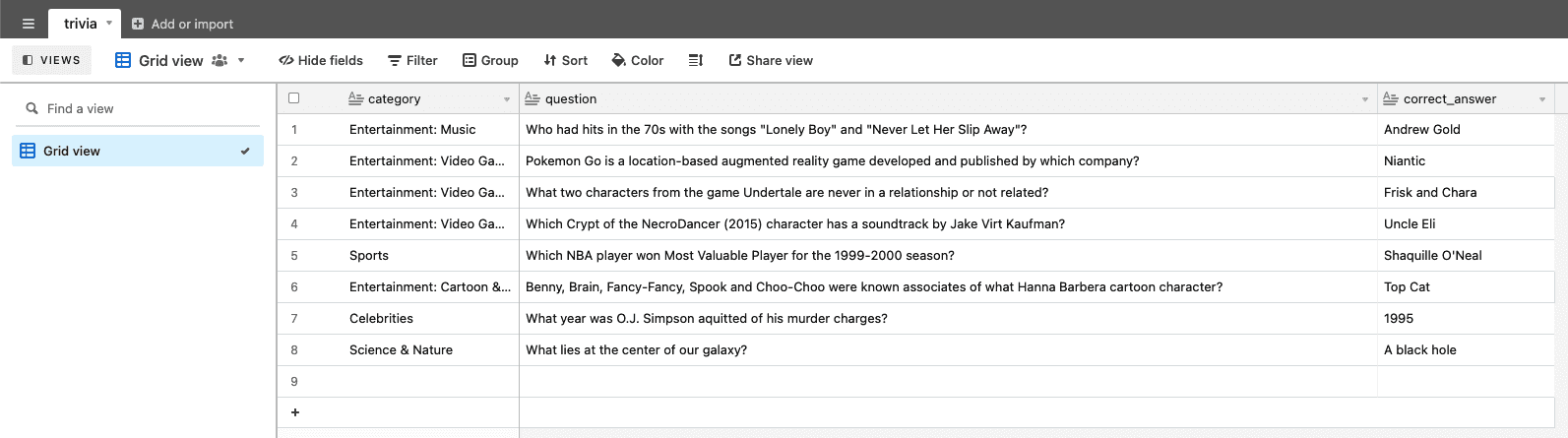Viewport: 1568px width, 438px height.
Task: Open the Group records option
Action: [x=490, y=60]
